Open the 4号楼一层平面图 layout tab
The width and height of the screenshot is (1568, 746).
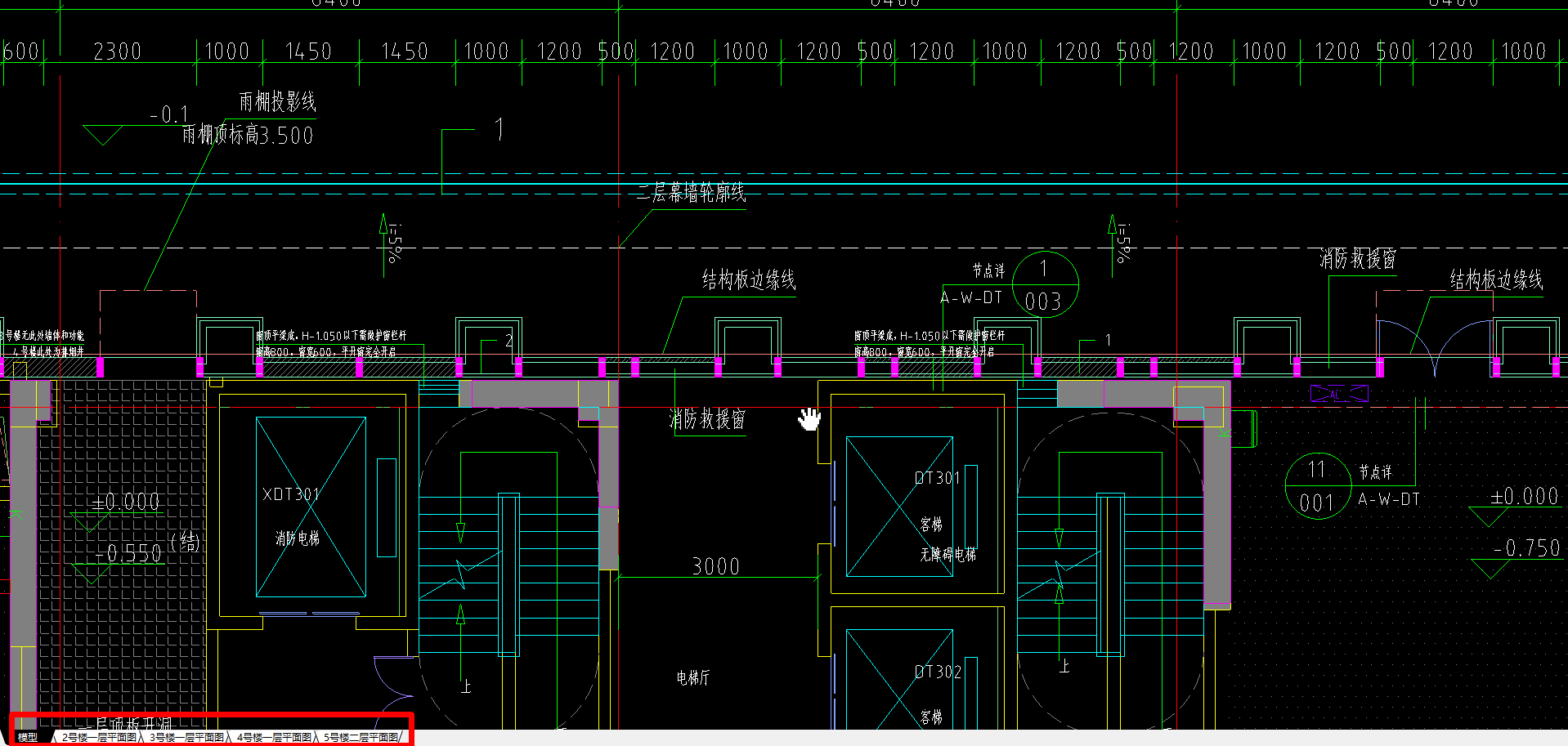tap(274, 737)
